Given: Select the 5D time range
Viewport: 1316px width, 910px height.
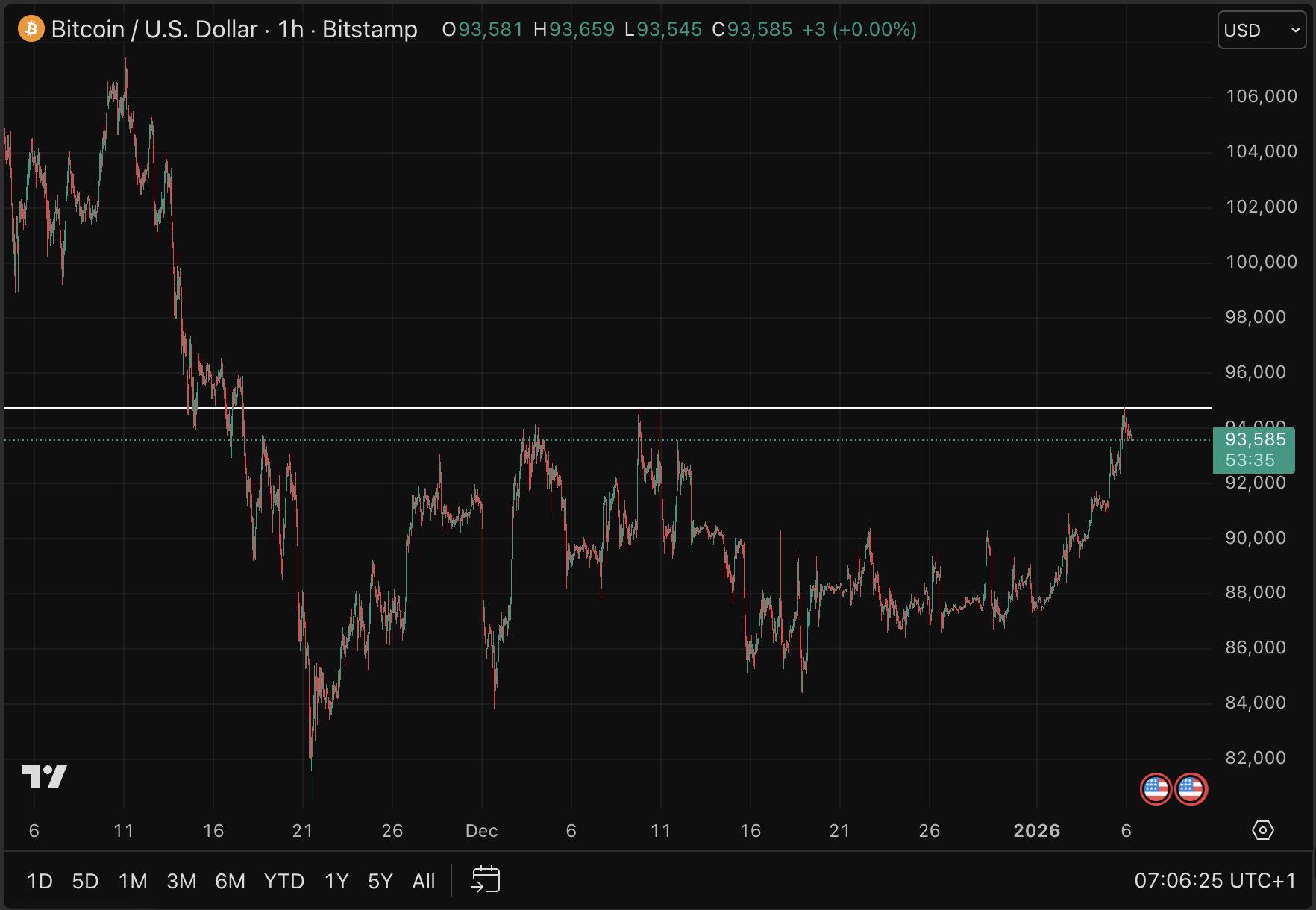Looking at the screenshot, I should click(x=85, y=882).
